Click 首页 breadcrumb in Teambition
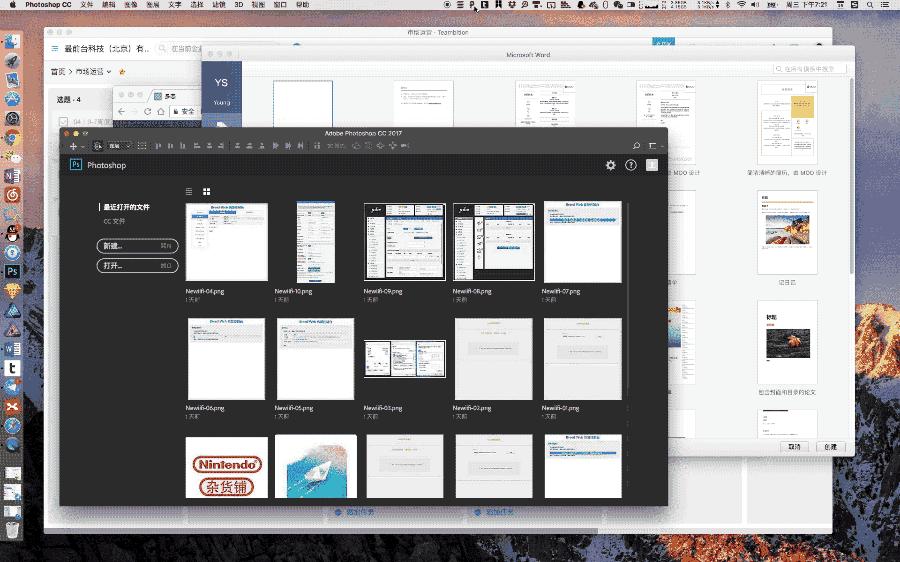Viewport: 900px width, 562px height. [58, 72]
